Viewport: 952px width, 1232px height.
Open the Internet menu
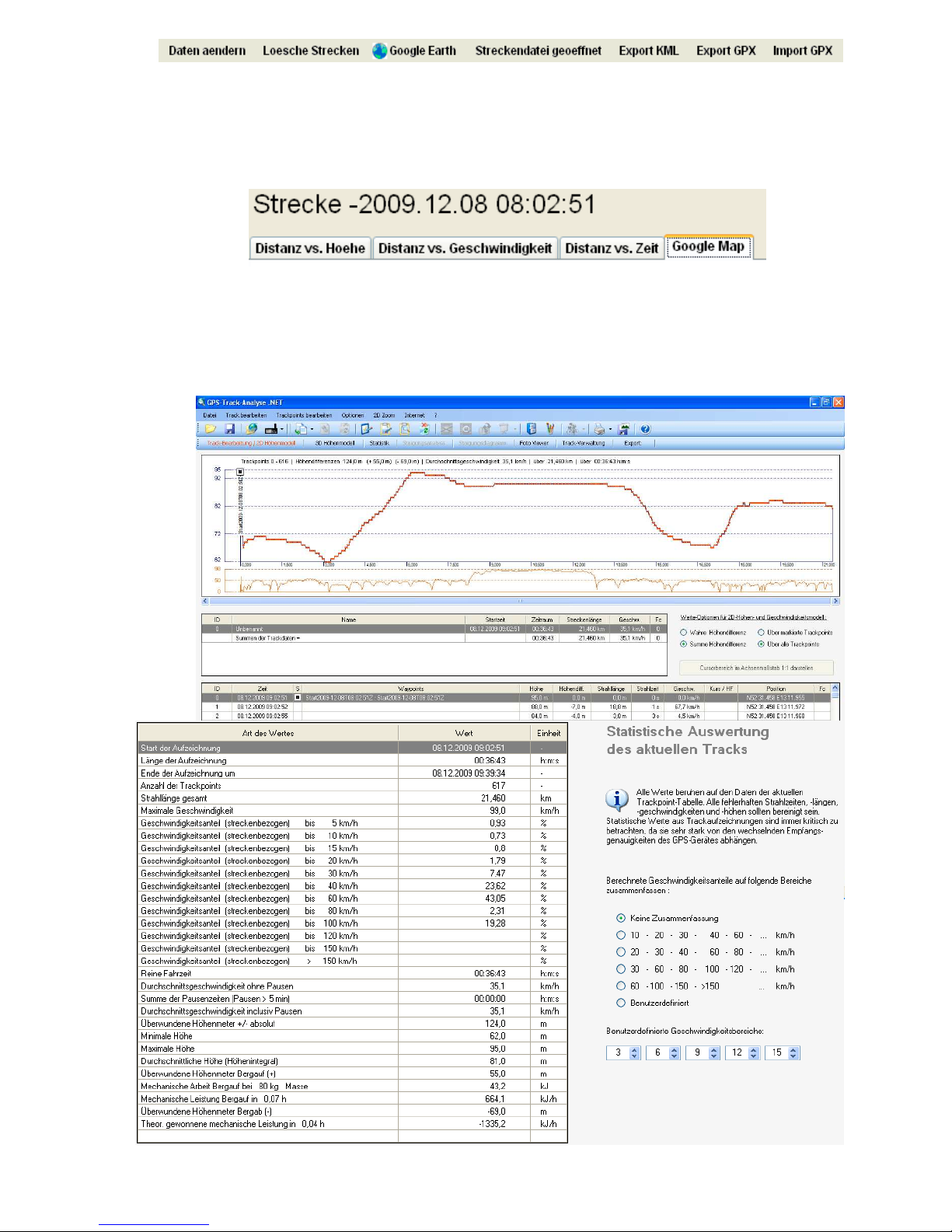(x=414, y=415)
